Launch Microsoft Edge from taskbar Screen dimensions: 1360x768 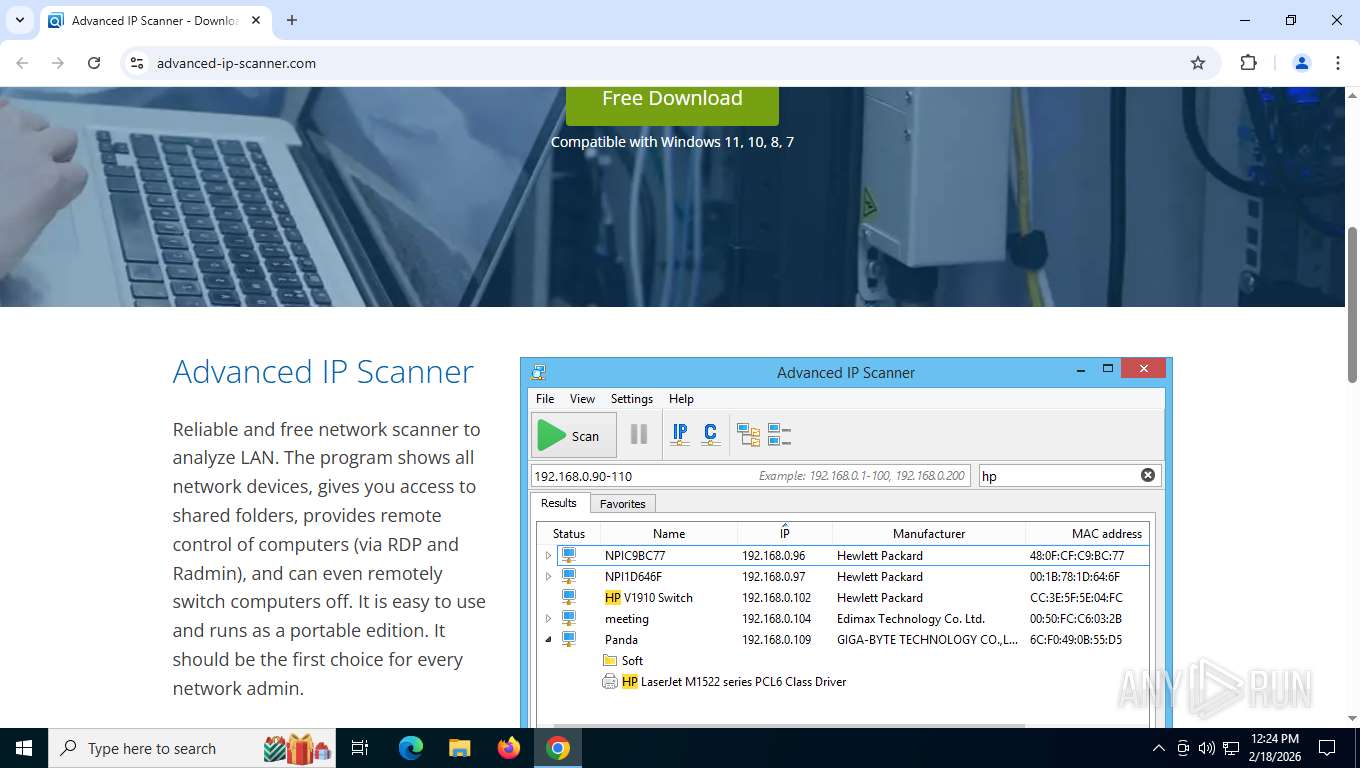[411, 748]
